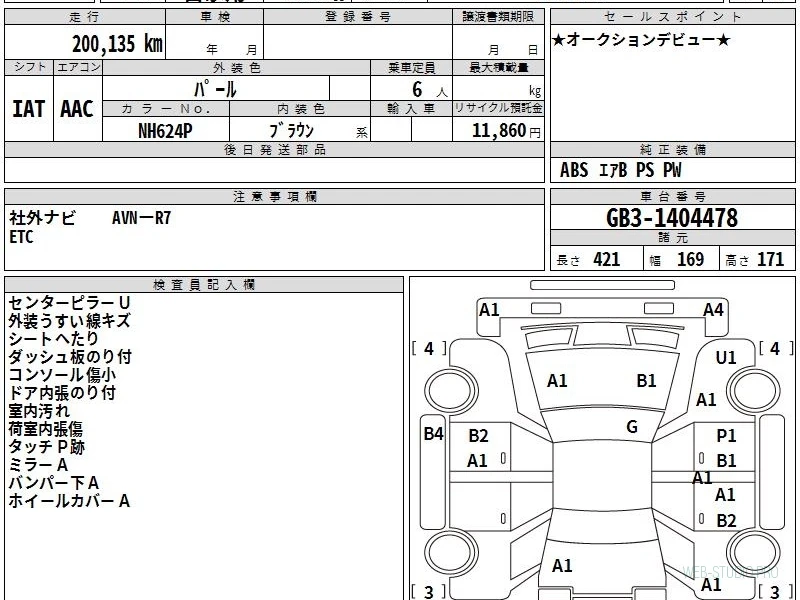
Task: Select the 幅 169 width value
Action: tap(677, 260)
